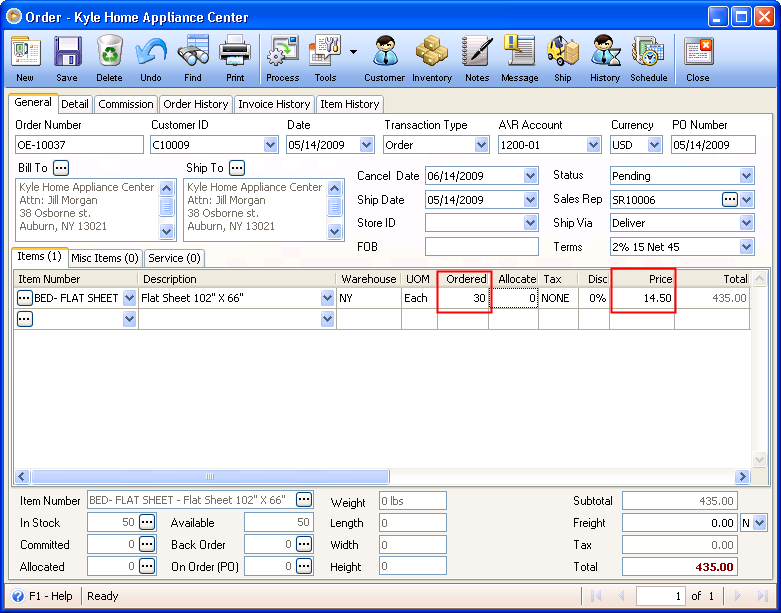Screen dimensions: 781x613
Task: Open the Item History tab
Action: pos(350,104)
